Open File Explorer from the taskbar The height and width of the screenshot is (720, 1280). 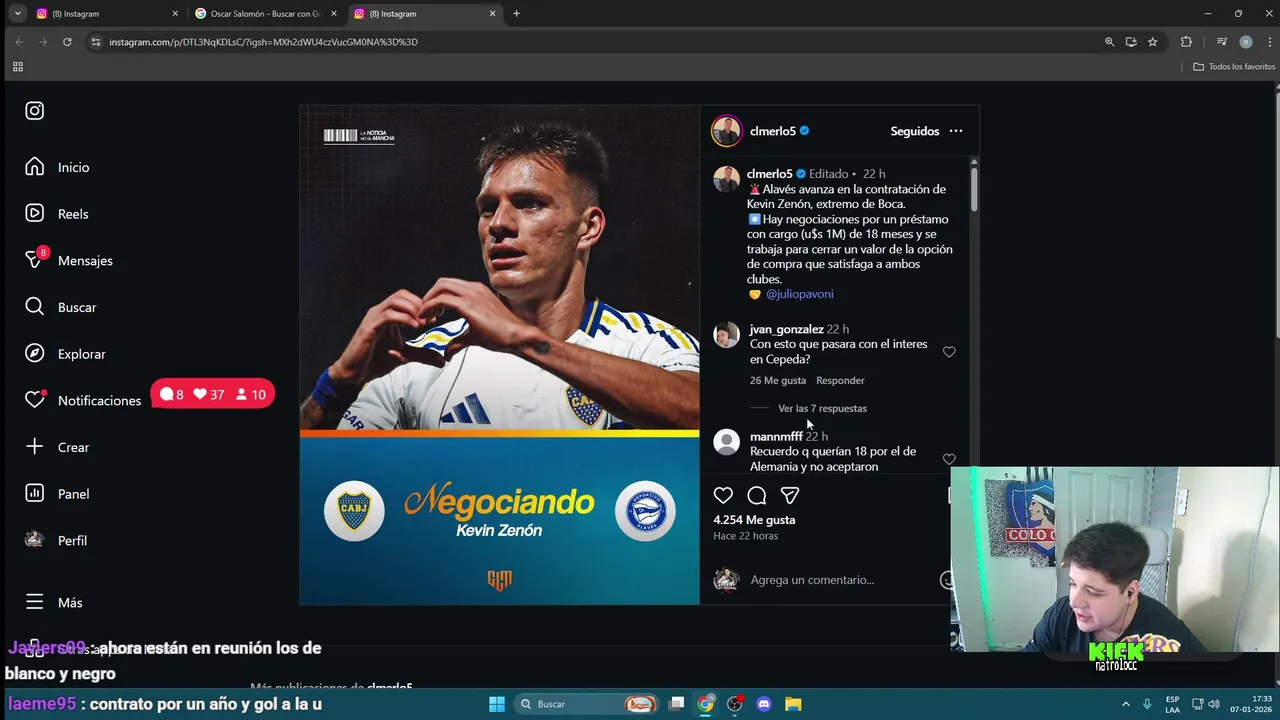pos(793,704)
